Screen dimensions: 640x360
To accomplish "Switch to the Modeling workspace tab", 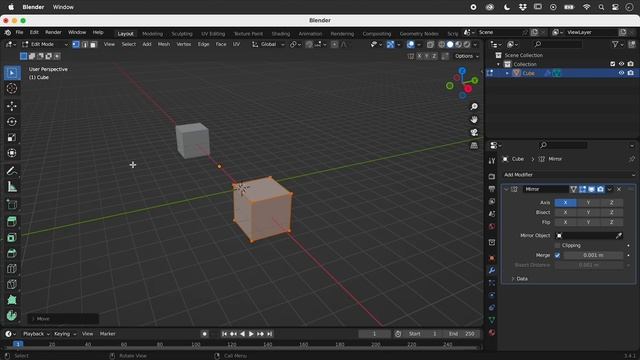I will pyautogui.click(x=152, y=34).
